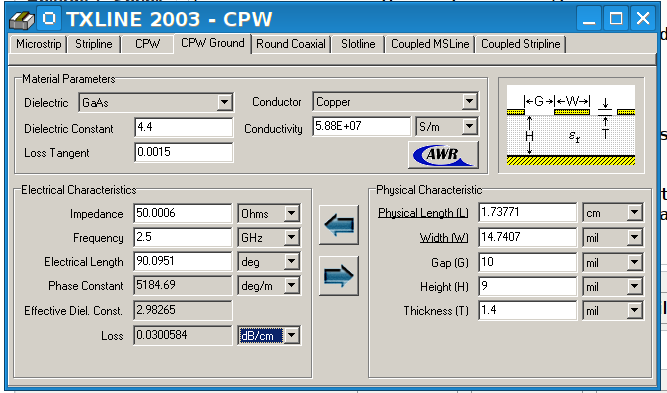The height and width of the screenshot is (393, 667).
Task: Click the Width (W) label
Action: click(x=444, y=238)
